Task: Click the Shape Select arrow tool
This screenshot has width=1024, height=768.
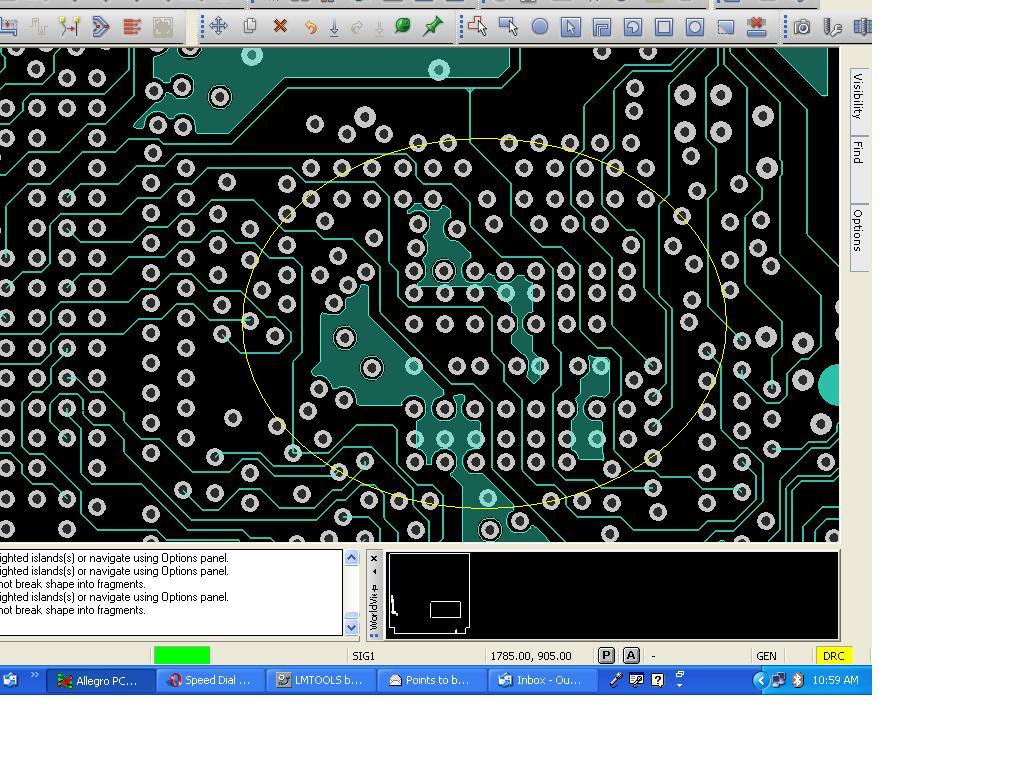Action: (570, 27)
